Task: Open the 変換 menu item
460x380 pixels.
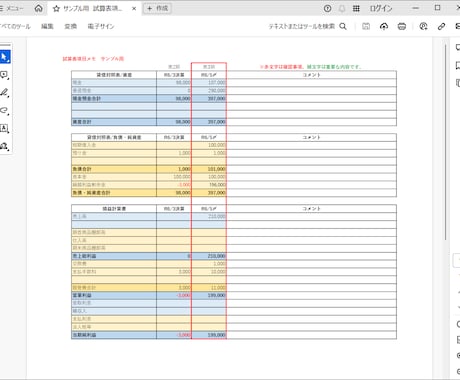Action: coord(70,26)
